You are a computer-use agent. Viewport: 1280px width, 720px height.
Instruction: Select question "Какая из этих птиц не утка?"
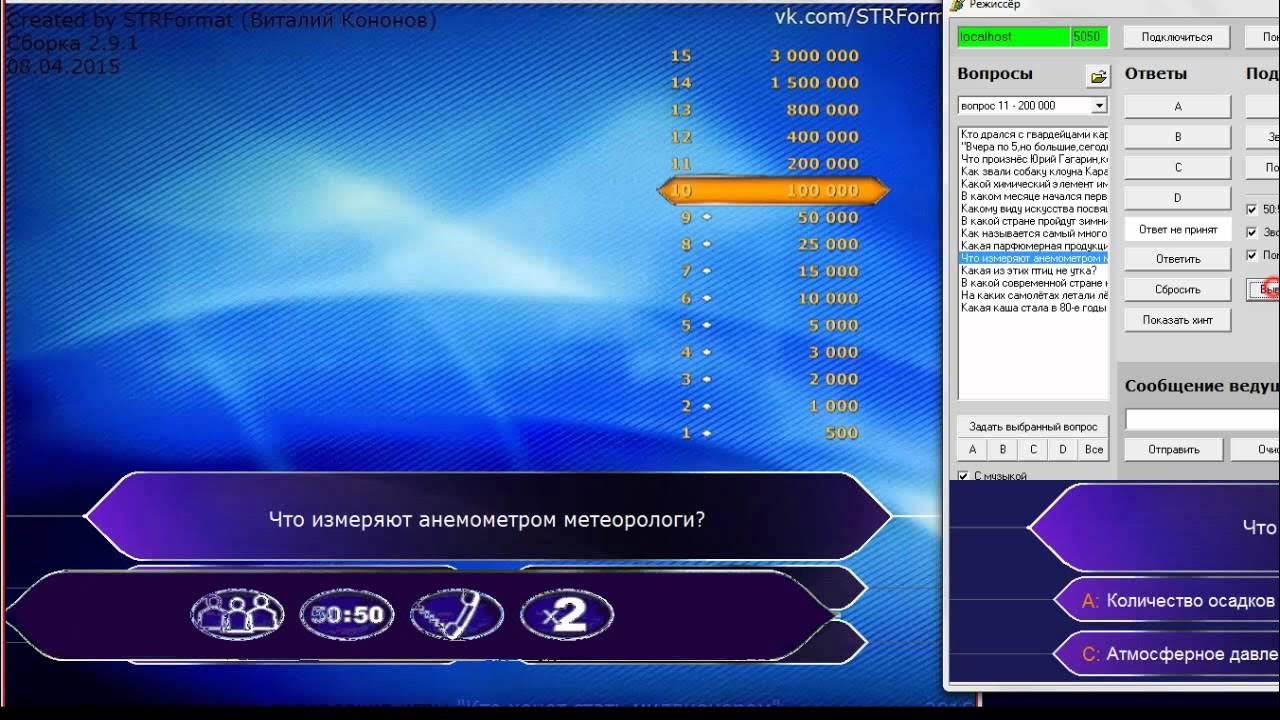click(1033, 271)
